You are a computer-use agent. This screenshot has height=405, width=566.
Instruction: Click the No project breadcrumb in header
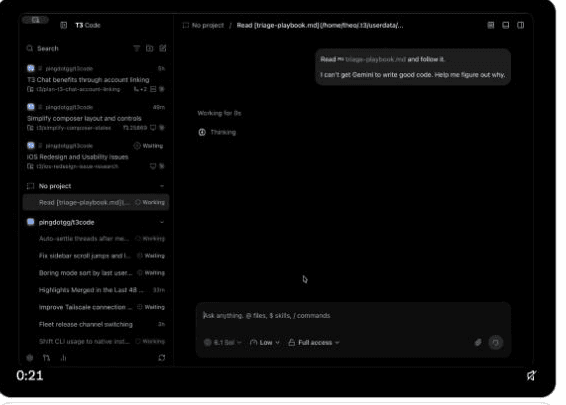pos(203,25)
